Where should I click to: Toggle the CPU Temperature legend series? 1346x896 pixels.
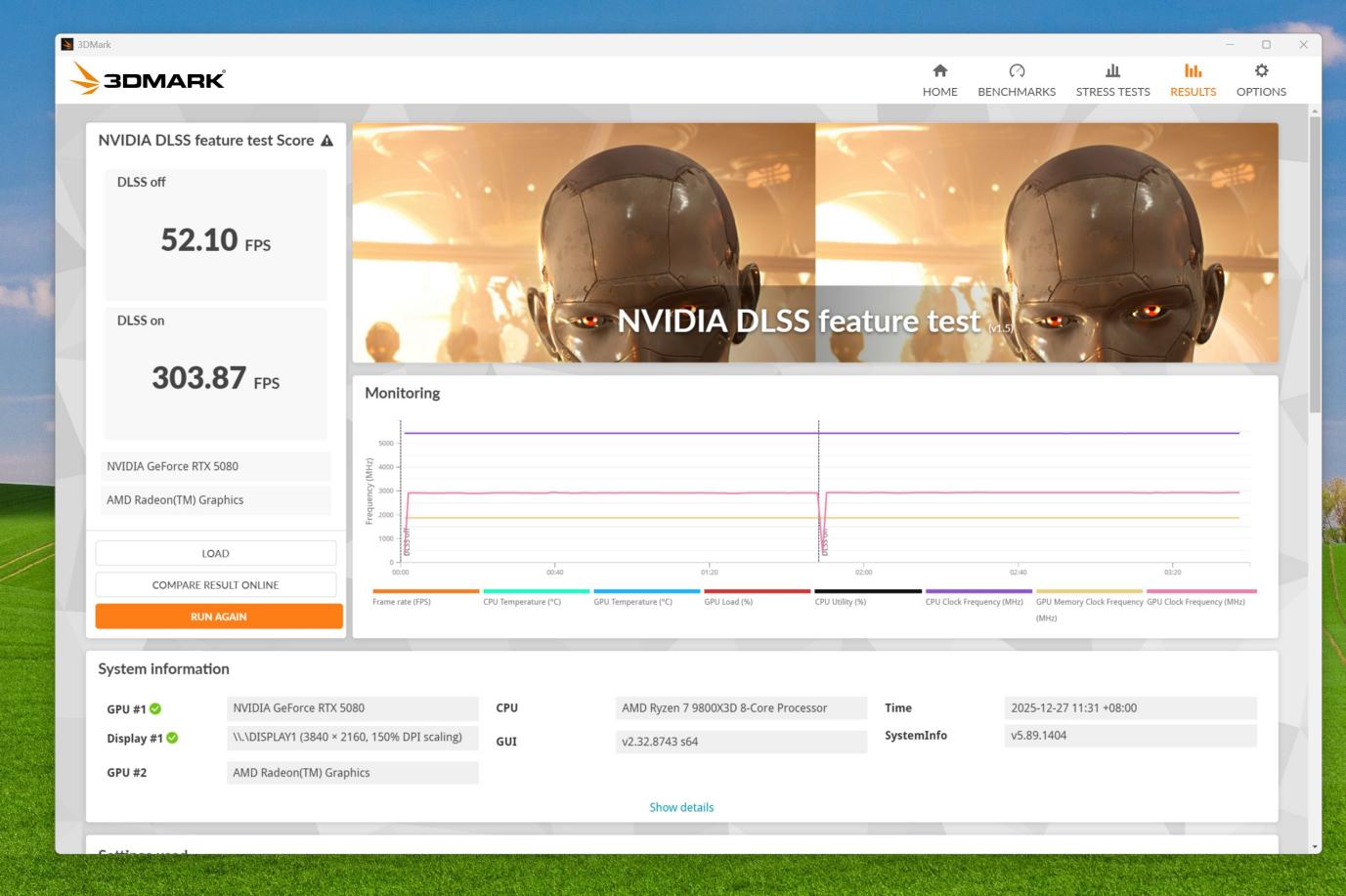(x=522, y=602)
